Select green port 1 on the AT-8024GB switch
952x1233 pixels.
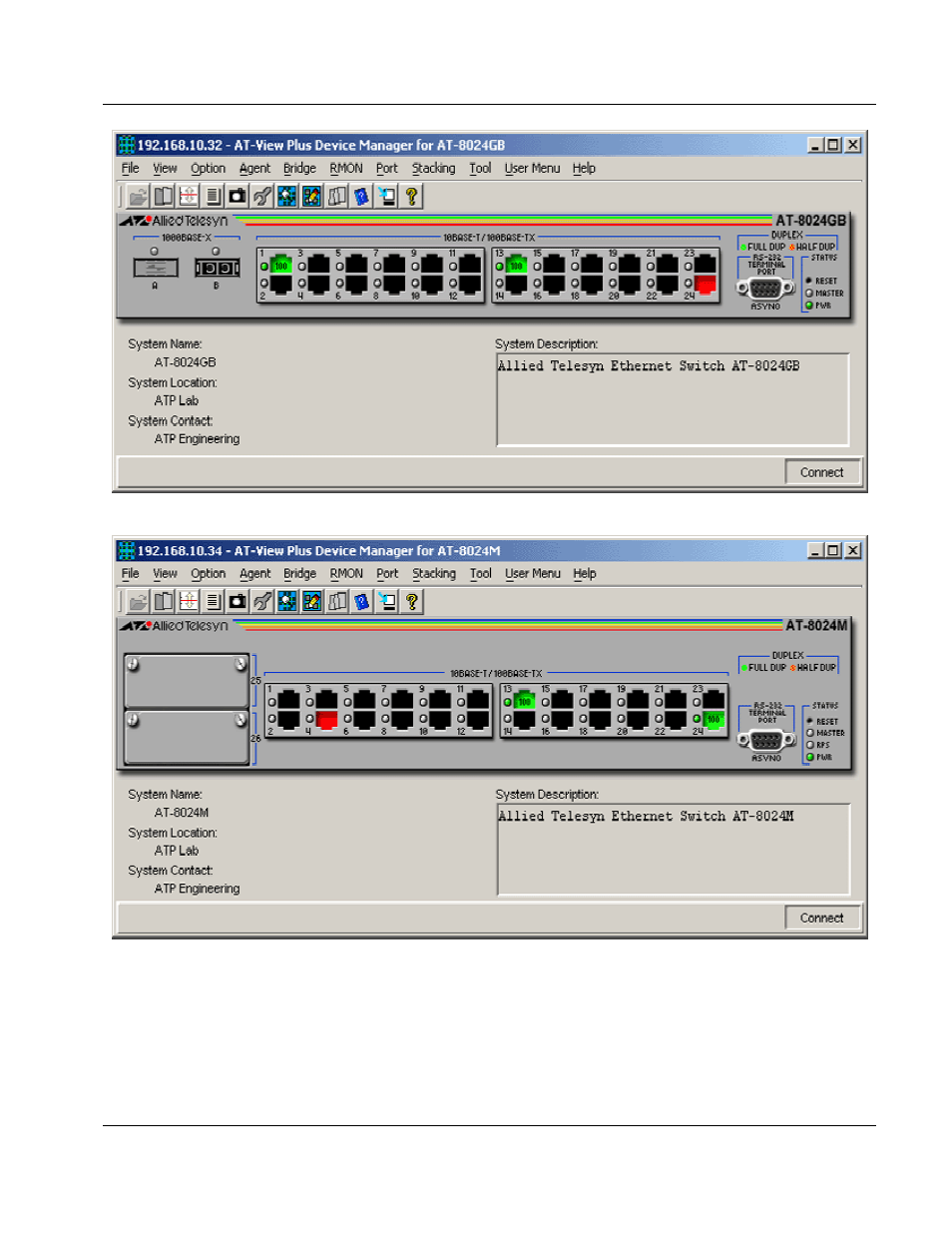[x=280, y=265]
